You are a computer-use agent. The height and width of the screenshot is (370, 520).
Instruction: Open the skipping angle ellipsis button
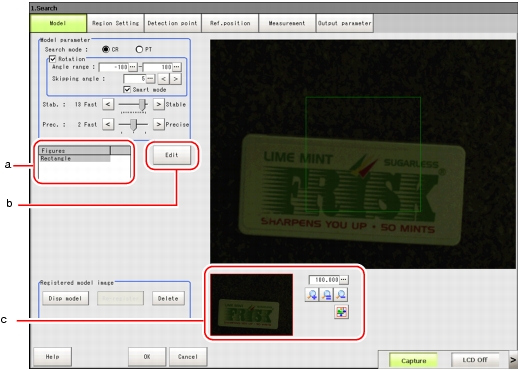151,79
